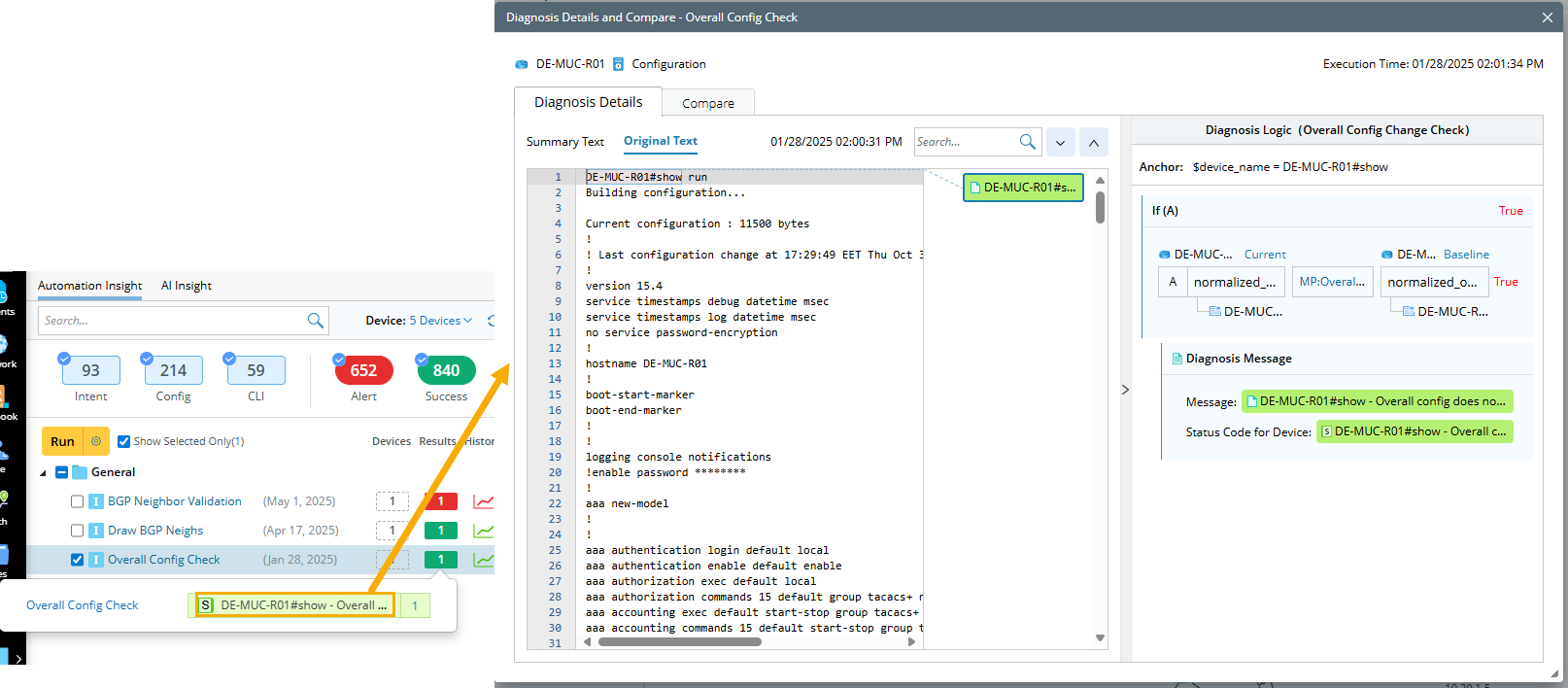The width and height of the screenshot is (1568, 688).
Task: Toggle the Intent filter badge 93
Action: click(x=90, y=370)
